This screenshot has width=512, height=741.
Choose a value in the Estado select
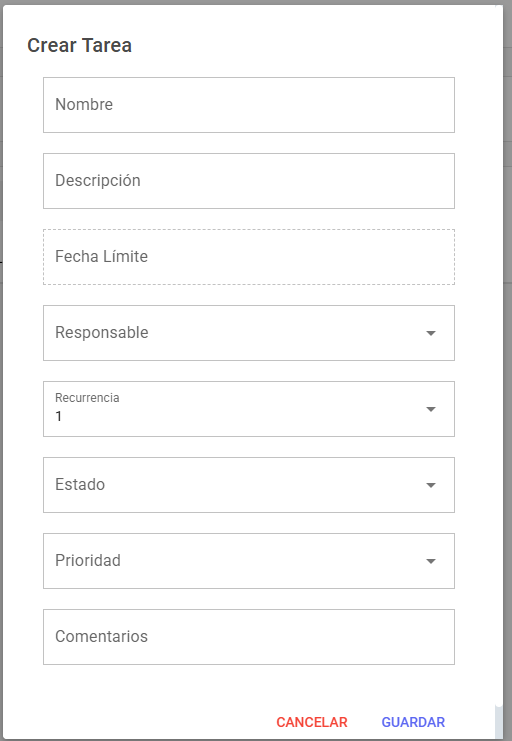coord(249,485)
